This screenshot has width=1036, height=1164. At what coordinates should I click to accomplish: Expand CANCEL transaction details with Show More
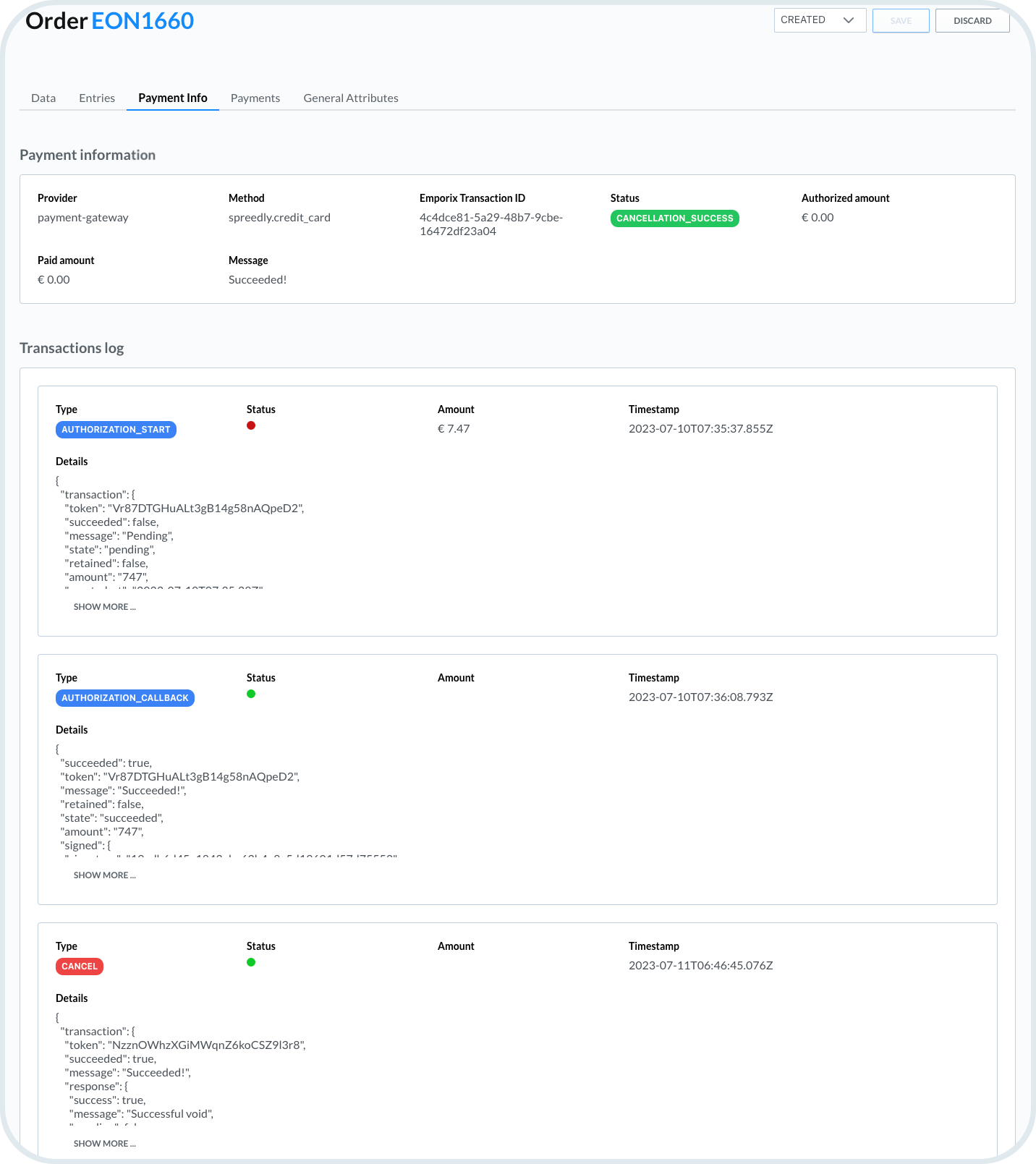coord(104,1144)
